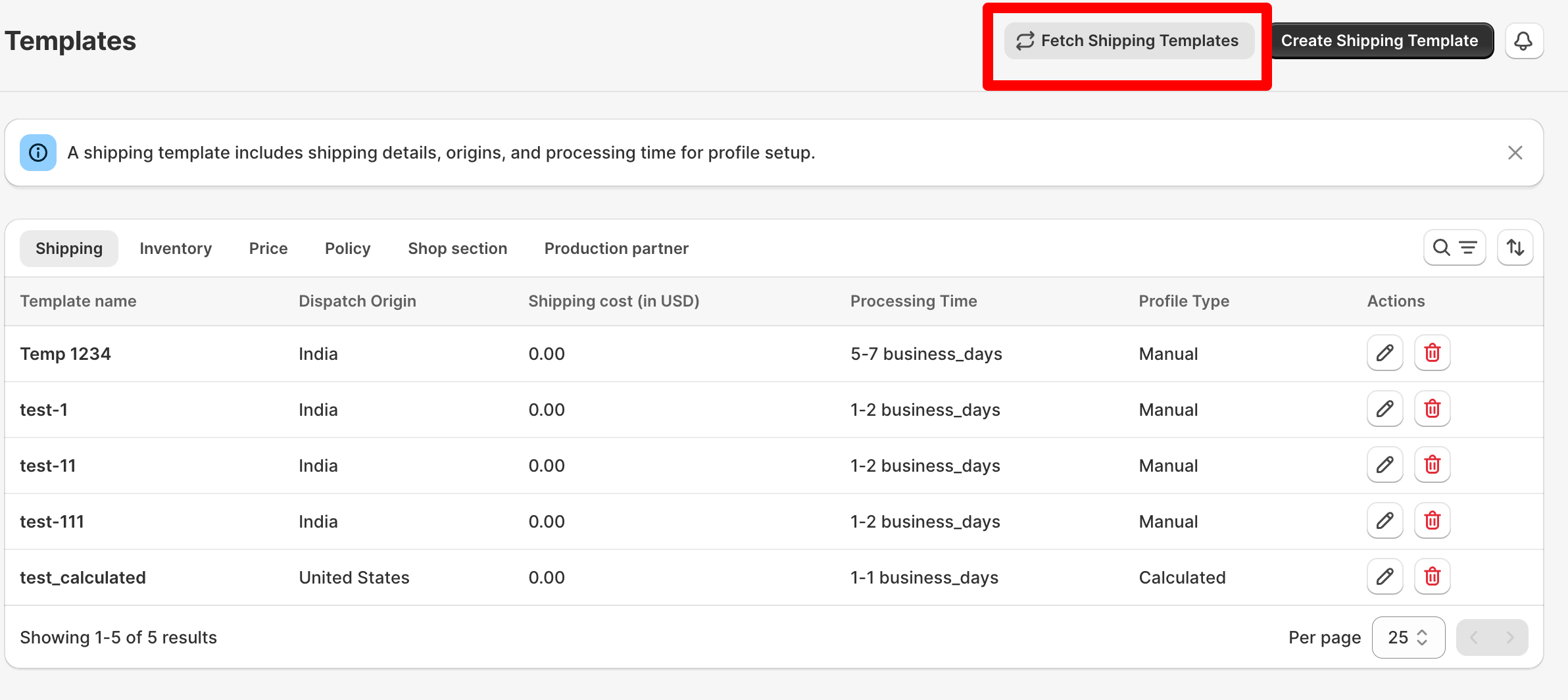This screenshot has height=700, width=1568.
Task: Dismiss the shipping template info banner
Action: 1515,153
